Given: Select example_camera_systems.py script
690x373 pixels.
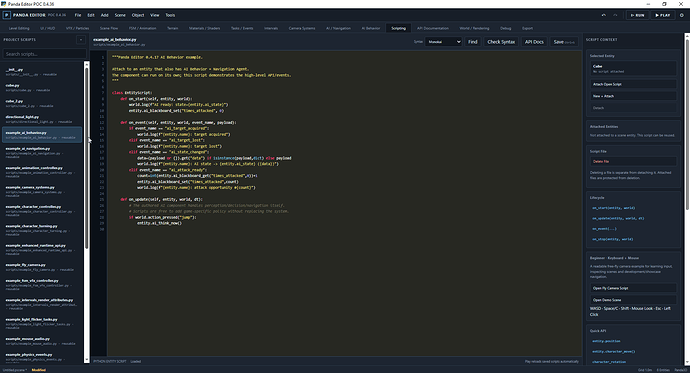Looking at the screenshot, I should (42, 190).
